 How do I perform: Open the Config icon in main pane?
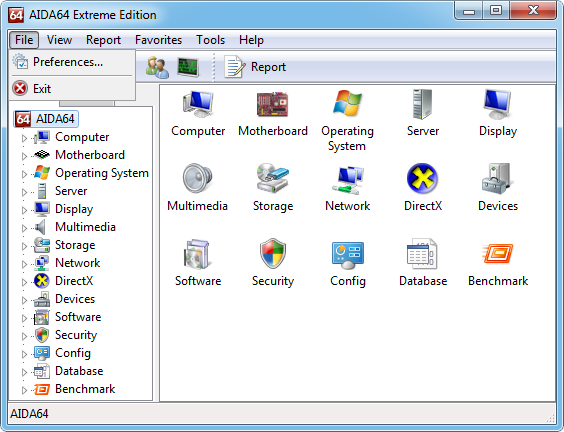click(x=347, y=255)
